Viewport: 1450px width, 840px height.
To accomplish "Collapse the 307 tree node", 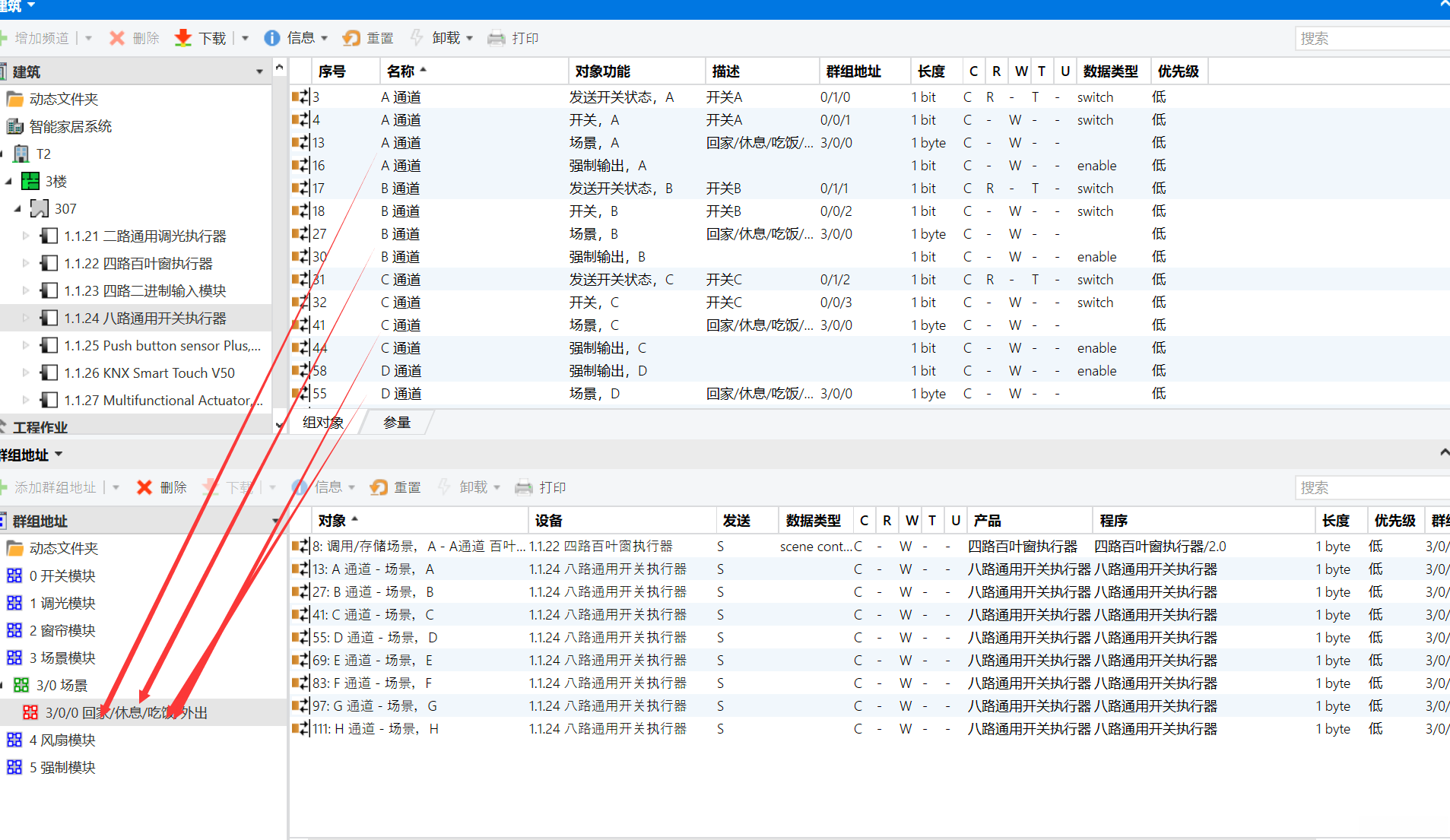I will [x=18, y=209].
